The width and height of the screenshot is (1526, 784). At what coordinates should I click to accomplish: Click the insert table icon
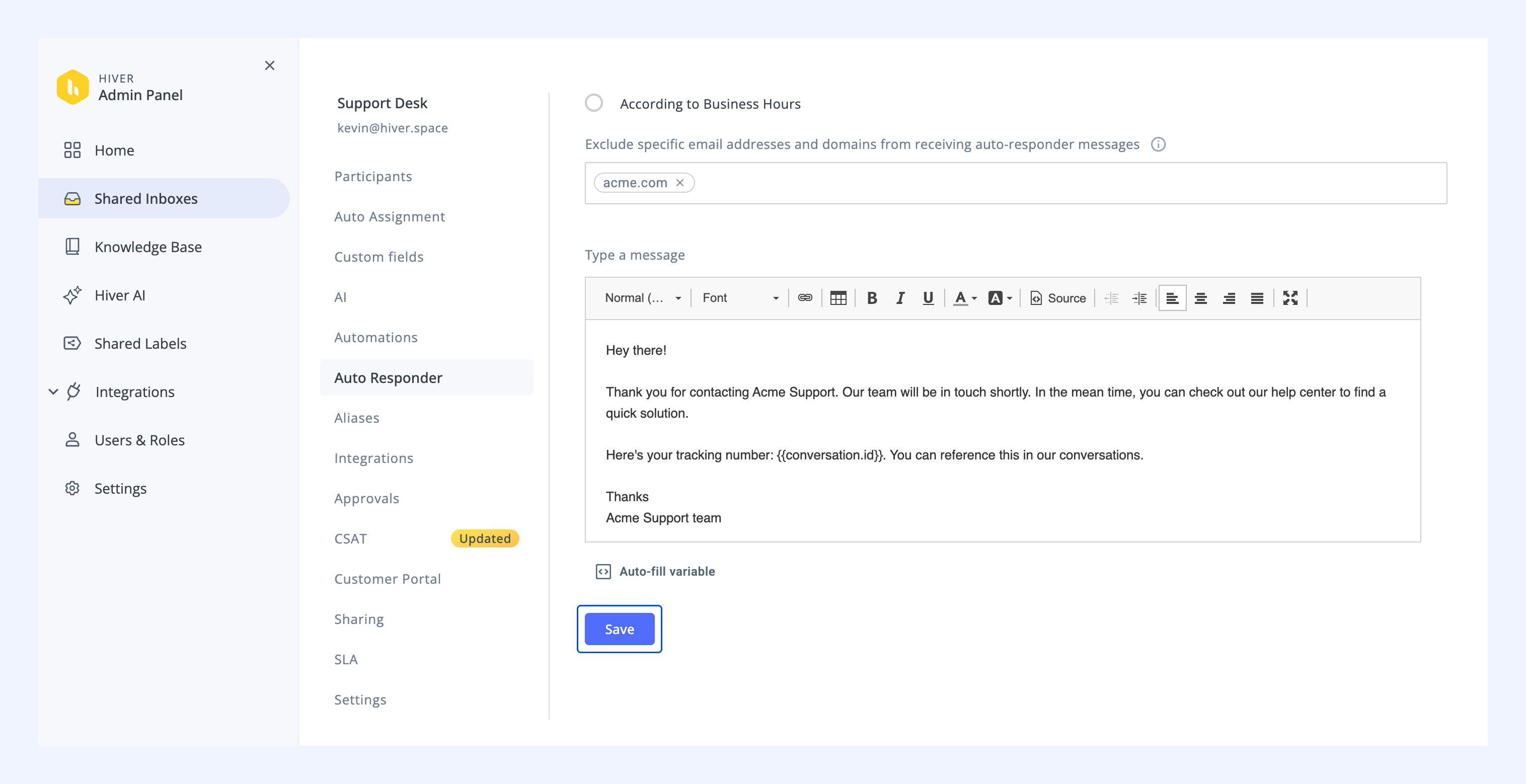coord(837,298)
